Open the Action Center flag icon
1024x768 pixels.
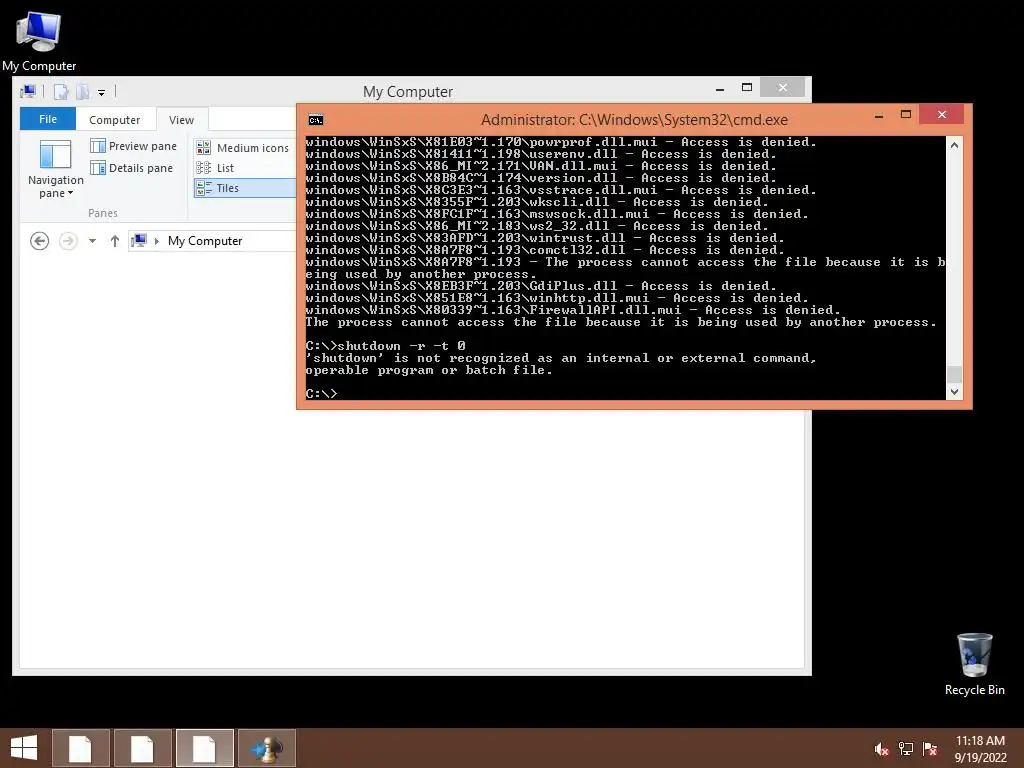coord(930,749)
